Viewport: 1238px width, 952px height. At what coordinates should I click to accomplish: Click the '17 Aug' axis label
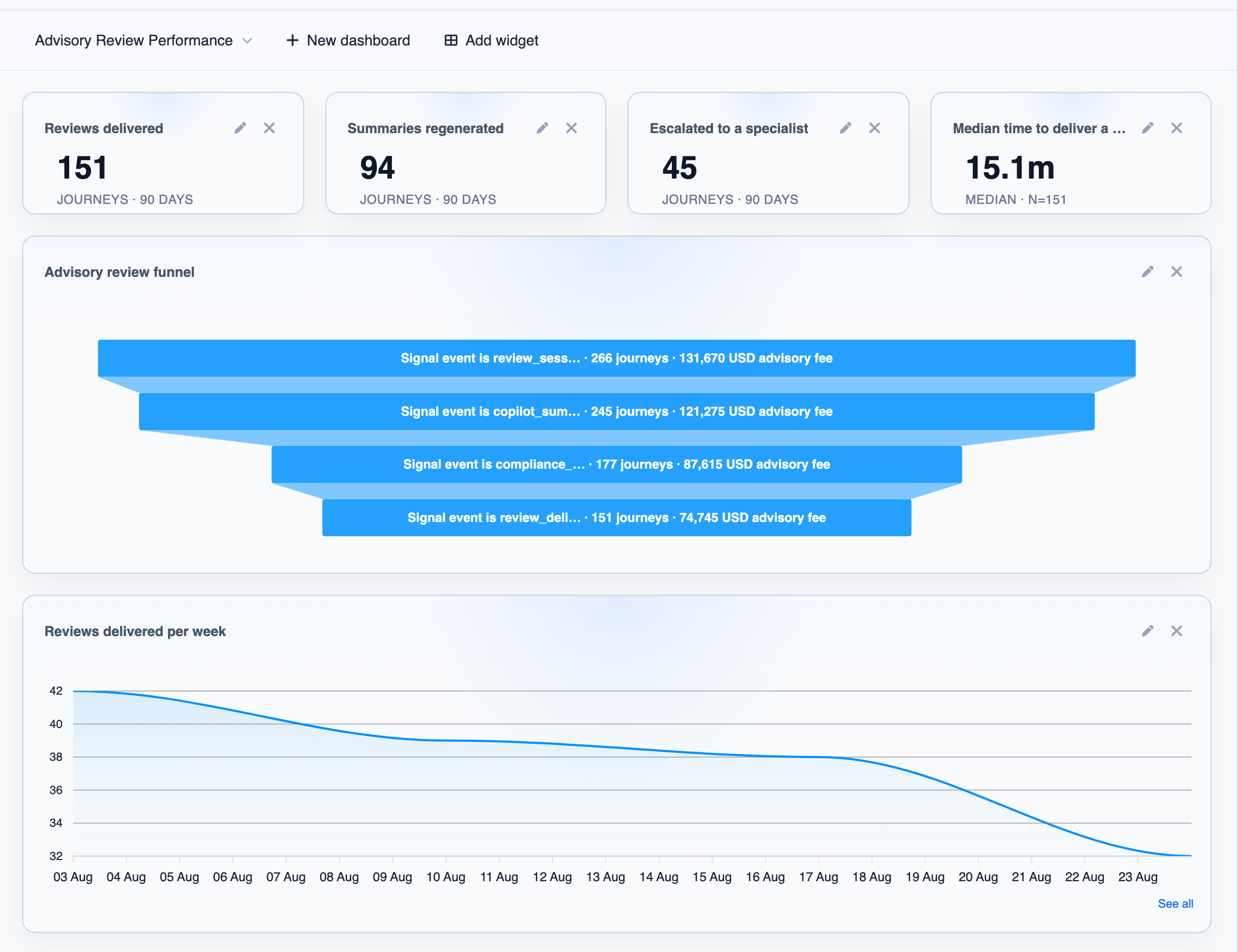click(x=818, y=876)
